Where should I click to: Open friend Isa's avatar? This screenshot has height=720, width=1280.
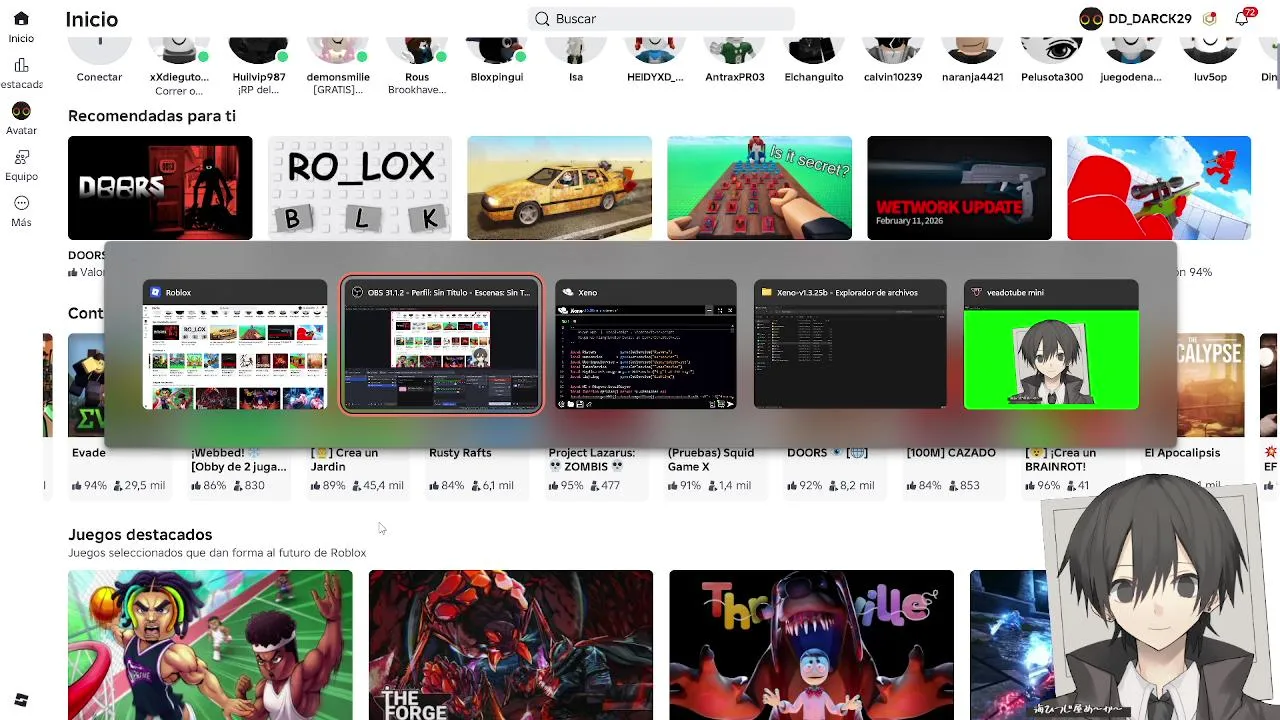[x=576, y=50]
